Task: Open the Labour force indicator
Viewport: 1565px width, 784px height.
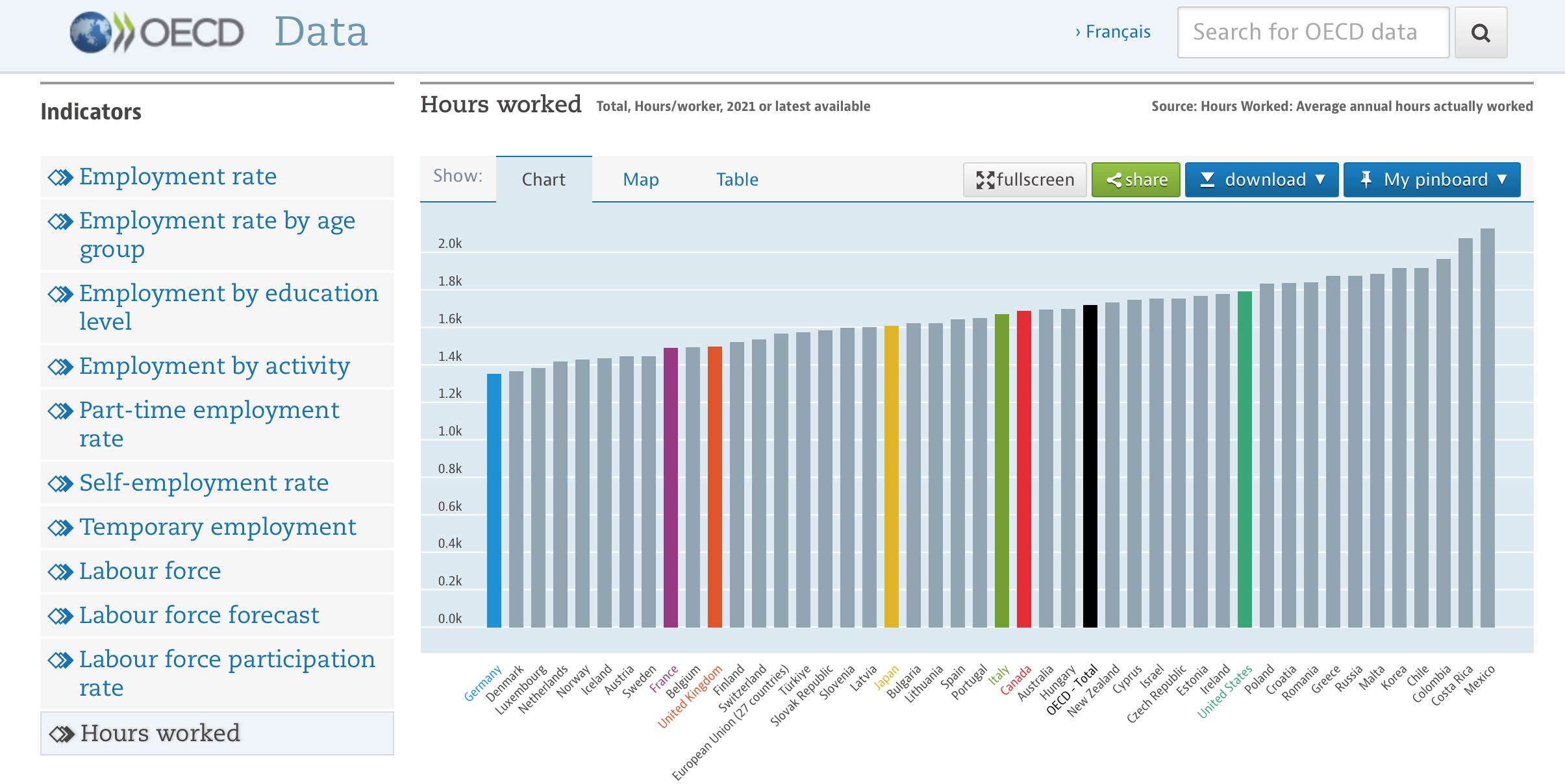Action: point(217,571)
